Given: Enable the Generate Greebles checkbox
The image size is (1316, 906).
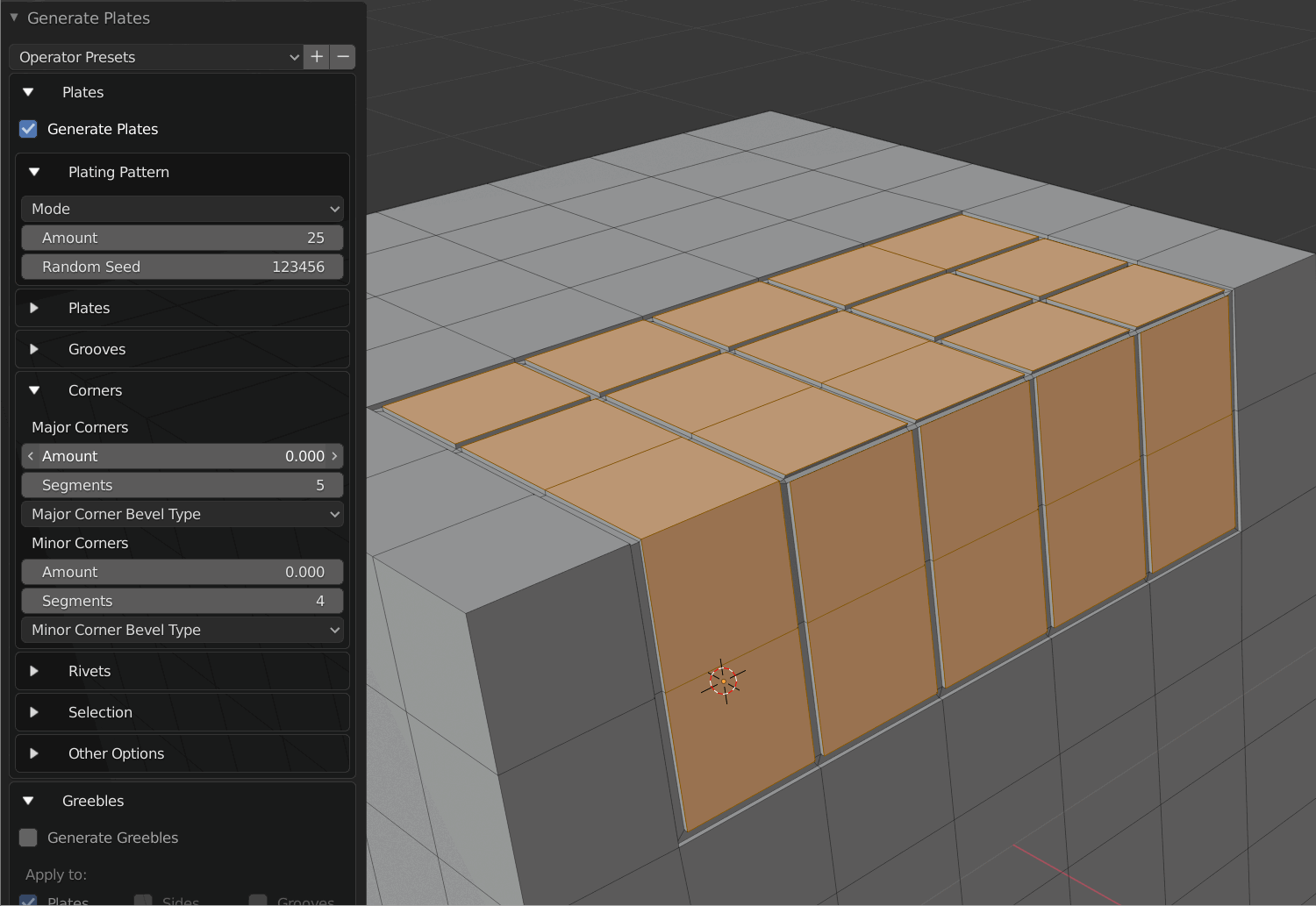Looking at the screenshot, I should [x=28, y=838].
